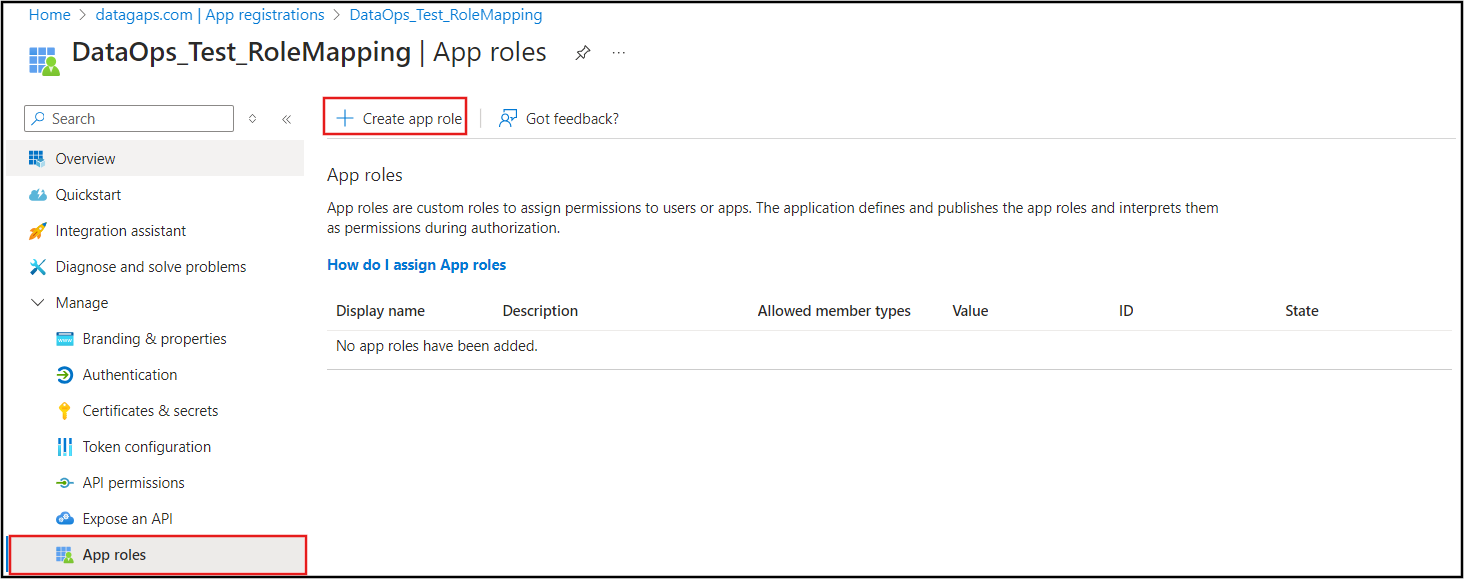The image size is (1464, 579).
Task: Open datagaps.com App registrations breadcrumb
Action: [x=210, y=15]
